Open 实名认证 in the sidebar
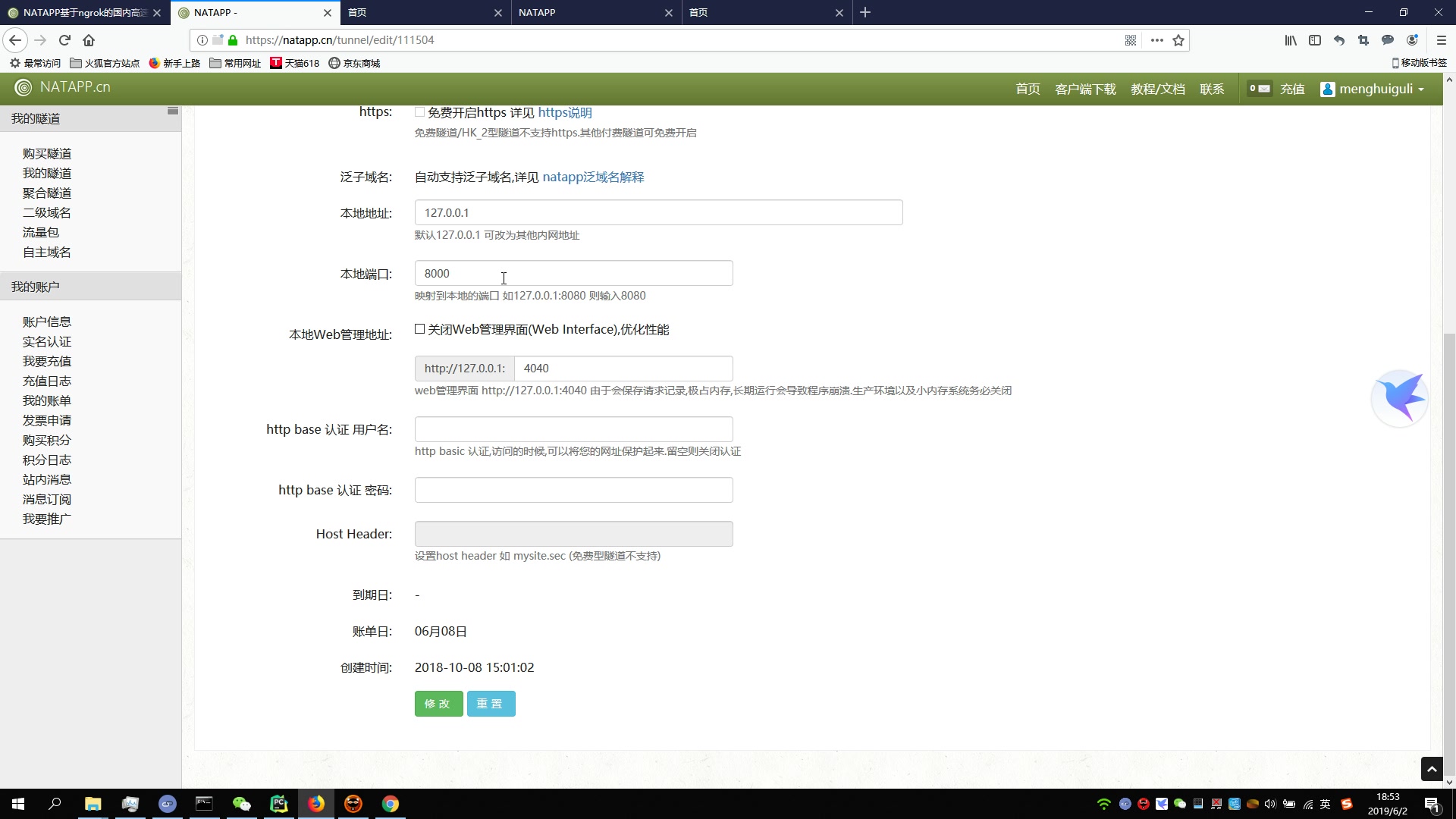This screenshot has height=819, width=1456. (47, 341)
